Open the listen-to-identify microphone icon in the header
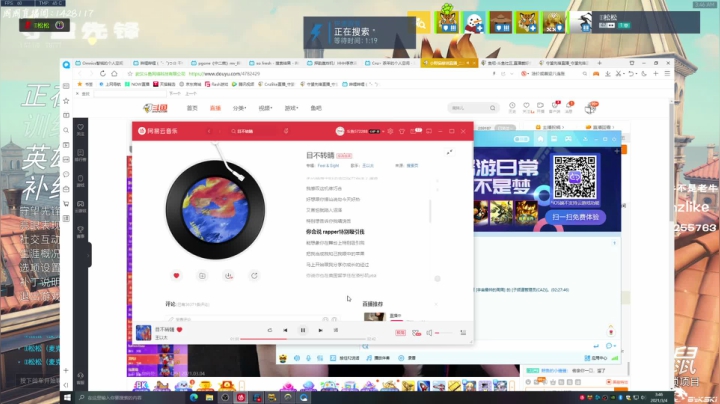The height and width of the screenshot is (404, 720). (x=286, y=131)
